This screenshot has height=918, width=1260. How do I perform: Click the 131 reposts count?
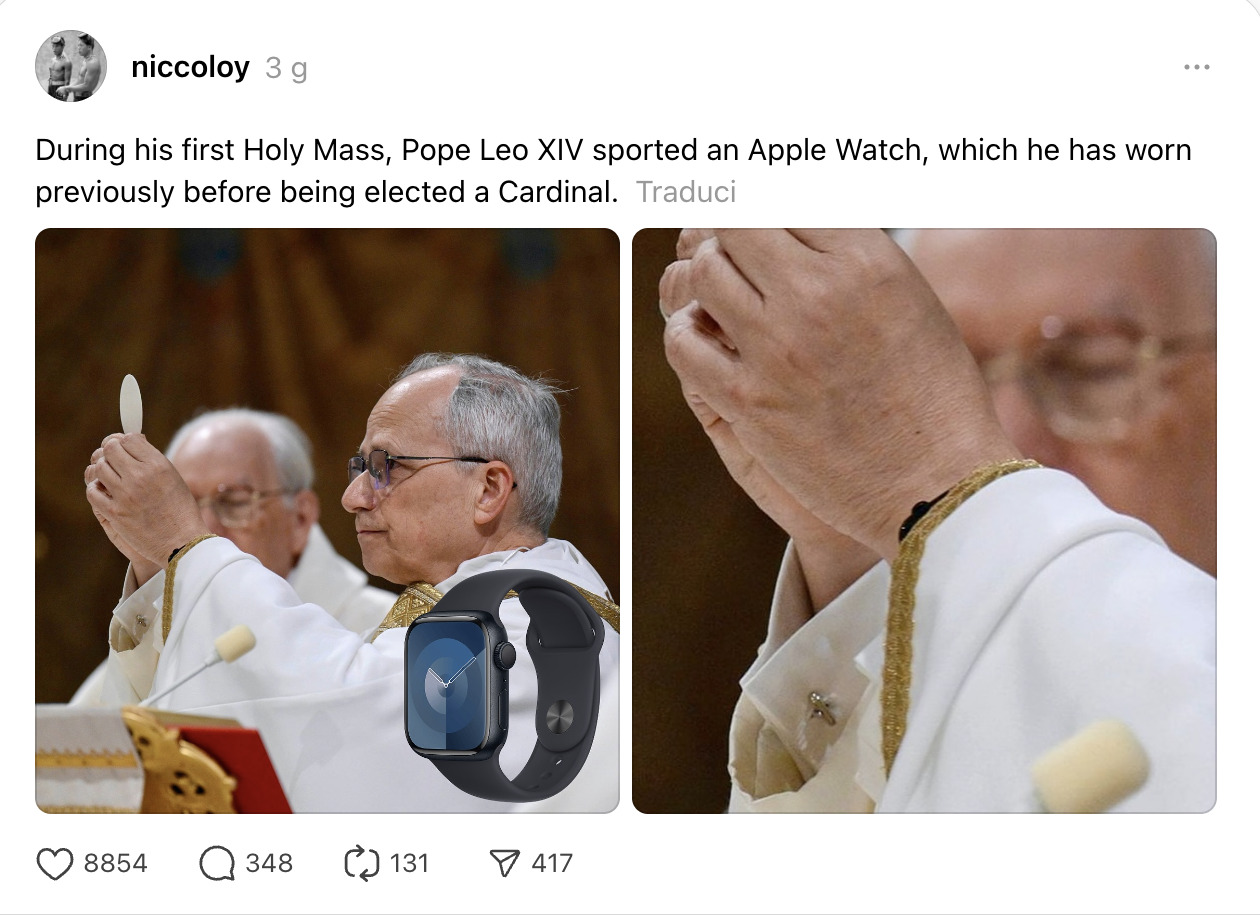[408, 864]
